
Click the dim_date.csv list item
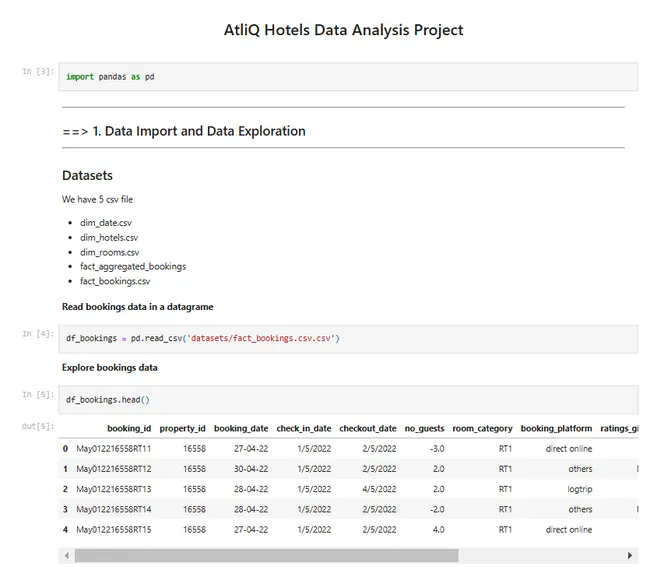[106, 223]
